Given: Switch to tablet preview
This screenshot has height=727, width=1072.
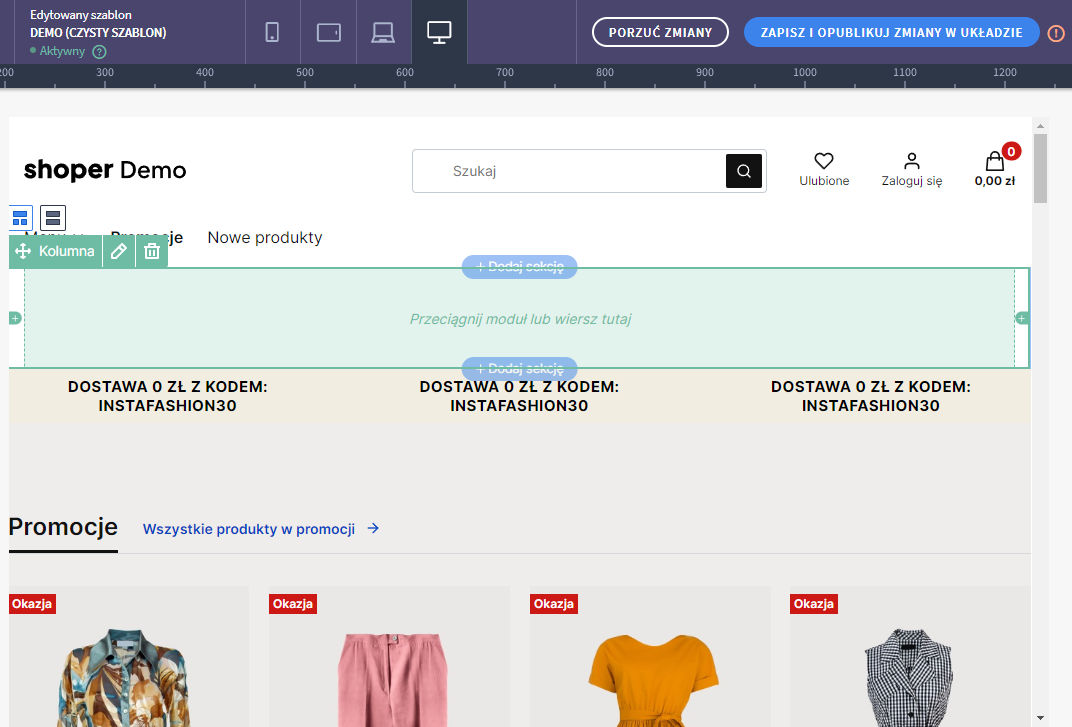Looking at the screenshot, I should point(329,32).
